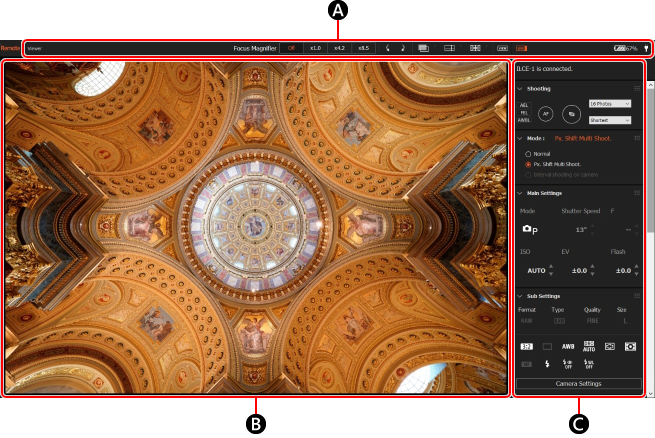Click the empty rectangle icon beside 3:2
Viewport: 655px width, 438px height.
point(547,347)
